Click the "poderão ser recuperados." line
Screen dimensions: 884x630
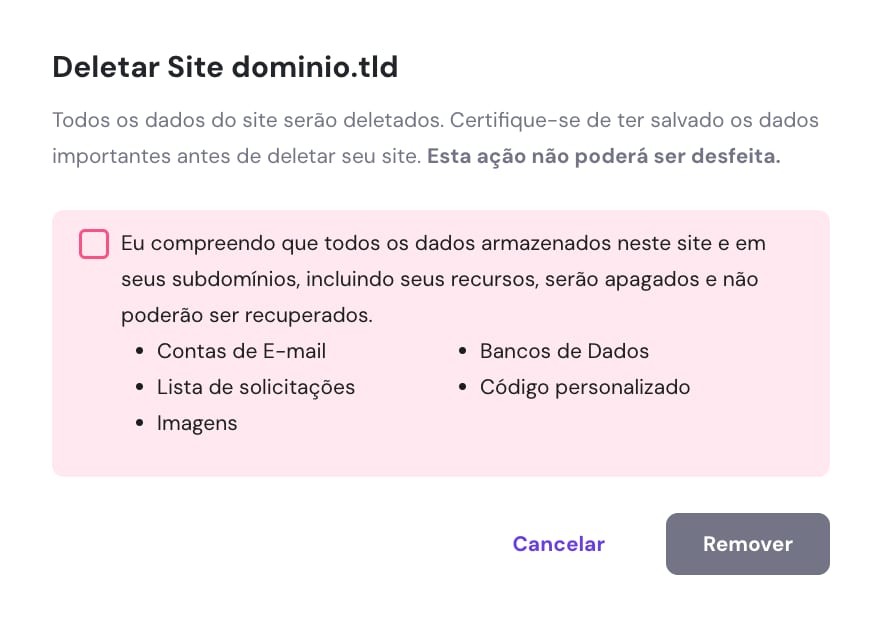(x=246, y=315)
